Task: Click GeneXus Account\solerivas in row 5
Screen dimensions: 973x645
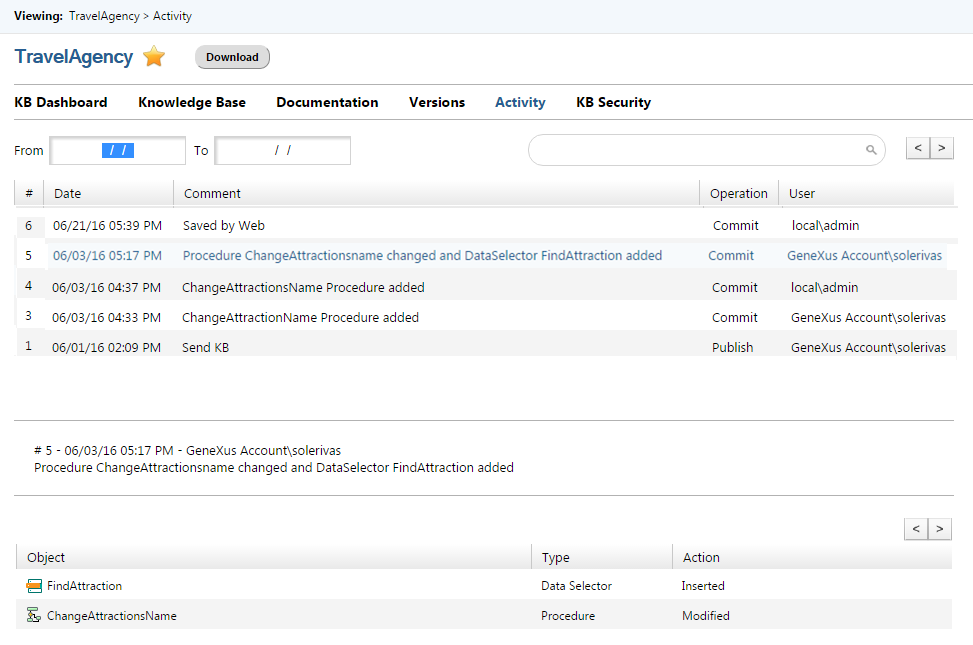Action: pos(864,255)
